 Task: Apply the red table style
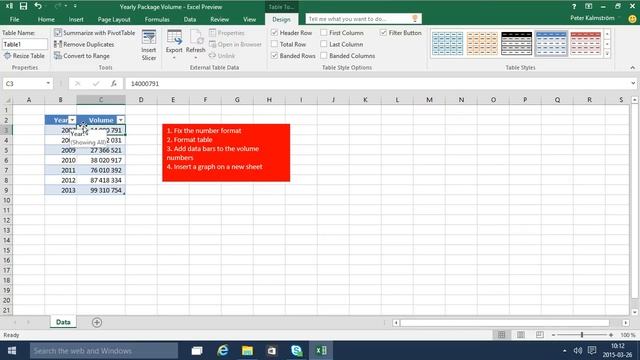585,43
